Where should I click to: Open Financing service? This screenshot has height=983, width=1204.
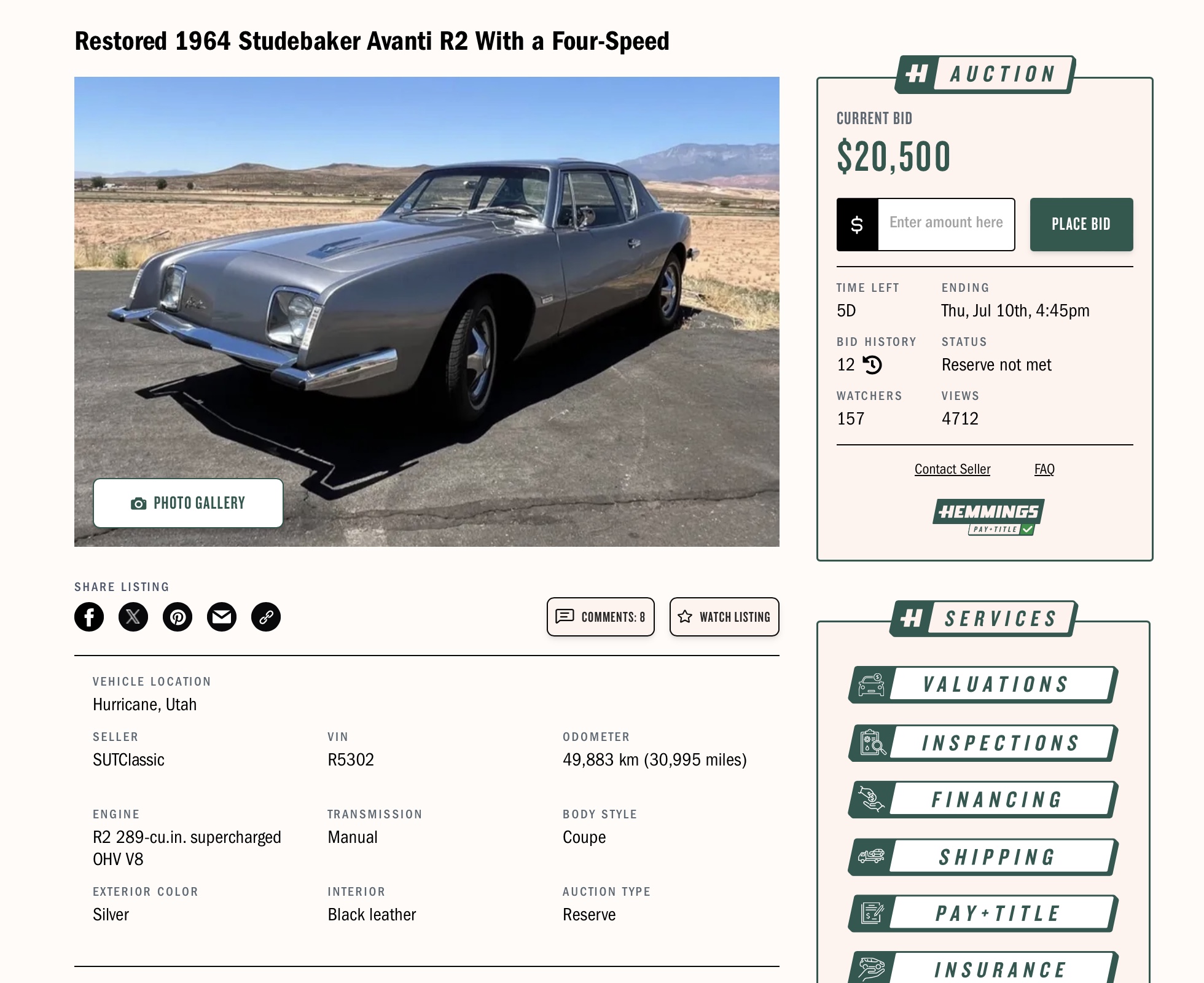click(x=983, y=799)
